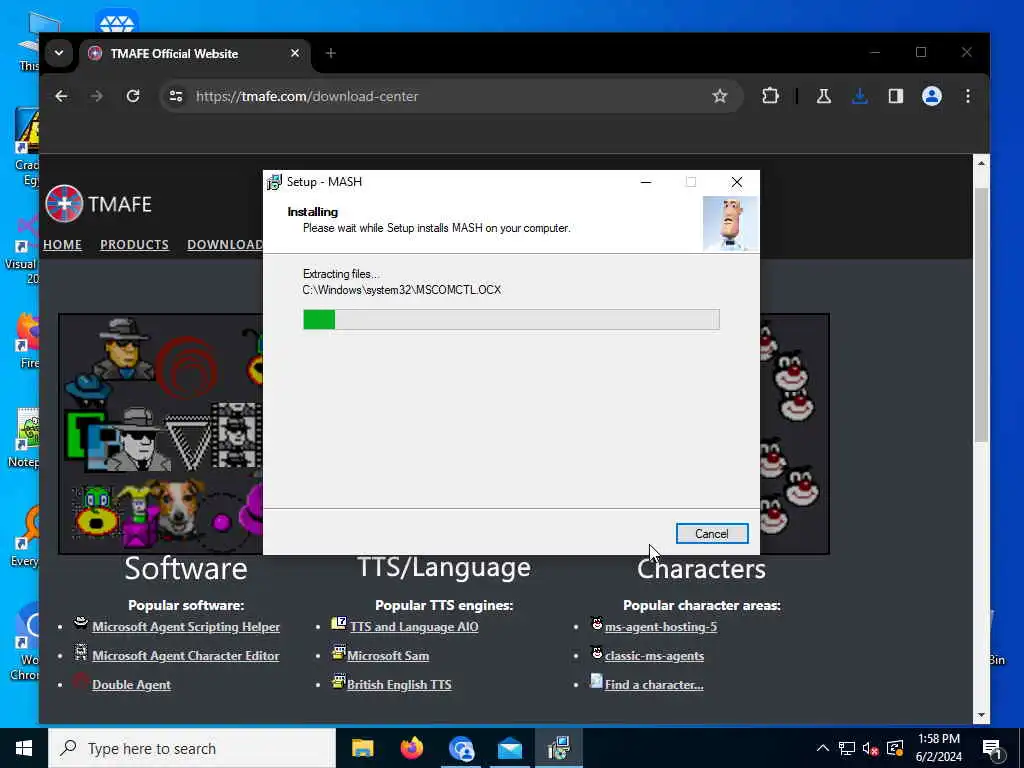Open the network tray icon

click(847, 748)
